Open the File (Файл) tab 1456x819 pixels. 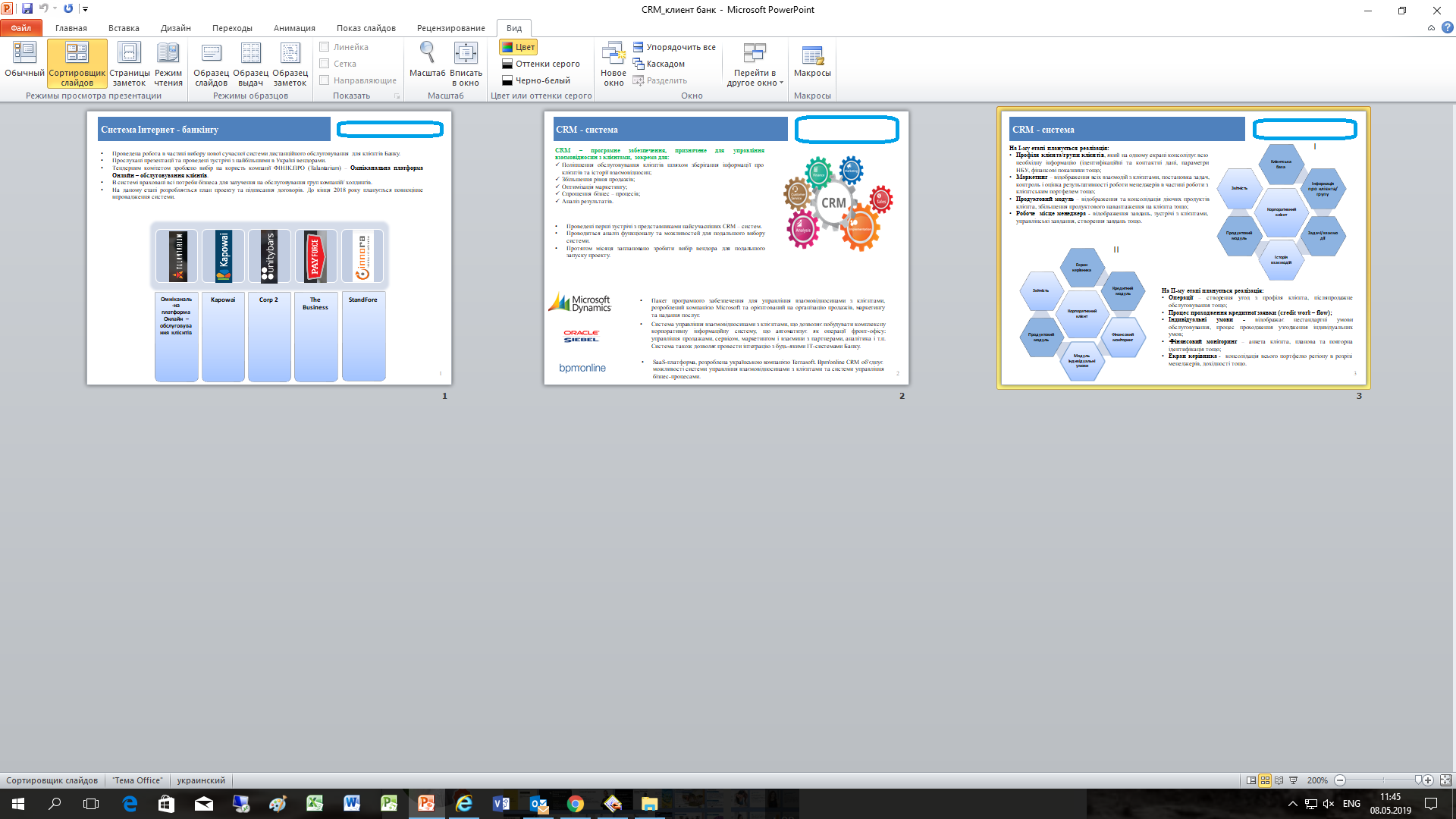pyautogui.click(x=21, y=28)
